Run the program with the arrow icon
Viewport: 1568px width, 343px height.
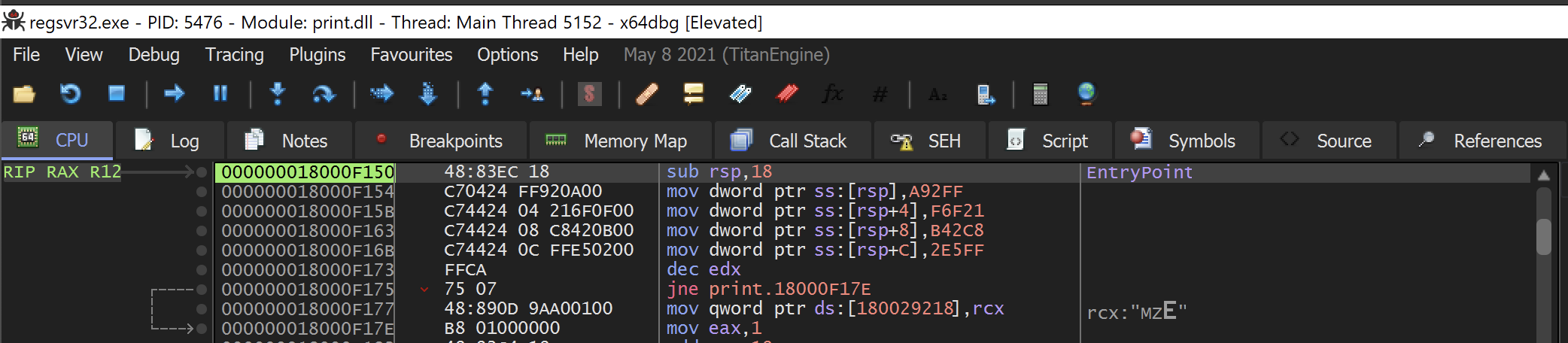174,94
